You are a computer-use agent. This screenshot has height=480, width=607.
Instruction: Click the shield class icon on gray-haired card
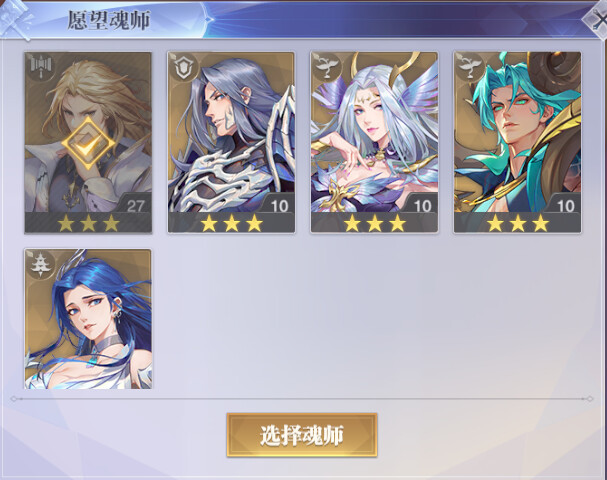click(x=184, y=67)
